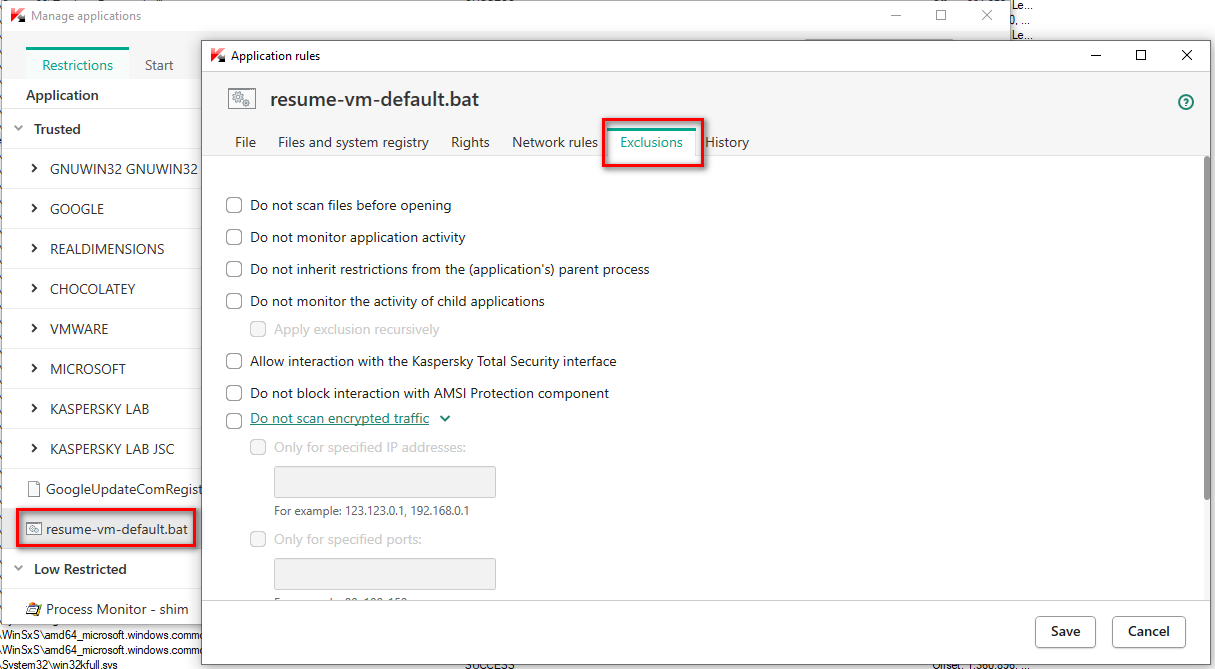Click the Kaspersky logo in Manage applications title bar
This screenshot has height=669, width=1215.
(x=17, y=15)
